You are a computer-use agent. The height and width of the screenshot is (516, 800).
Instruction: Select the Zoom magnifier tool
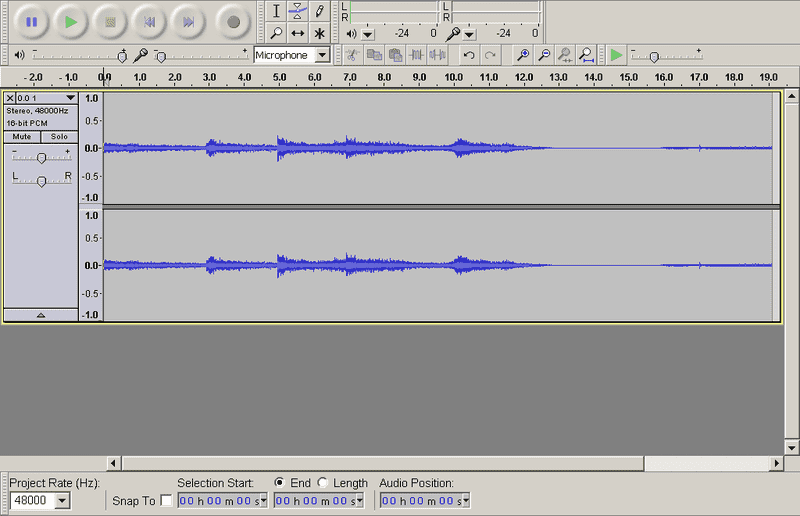276,34
